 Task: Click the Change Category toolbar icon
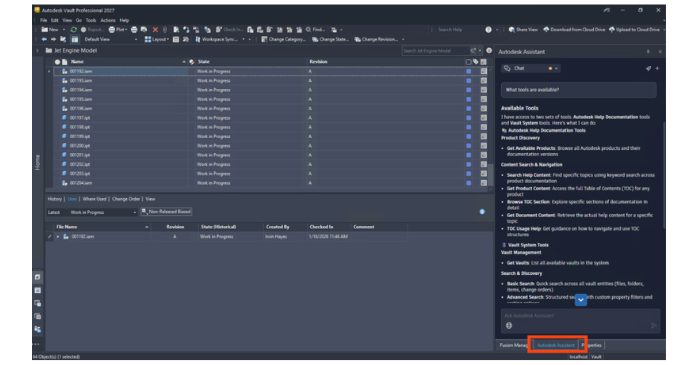pos(264,39)
